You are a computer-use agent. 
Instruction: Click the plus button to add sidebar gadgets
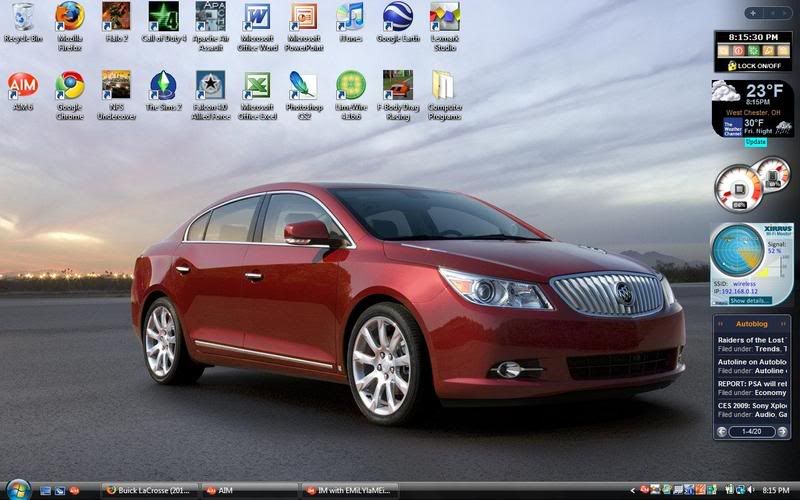click(x=750, y=13)
